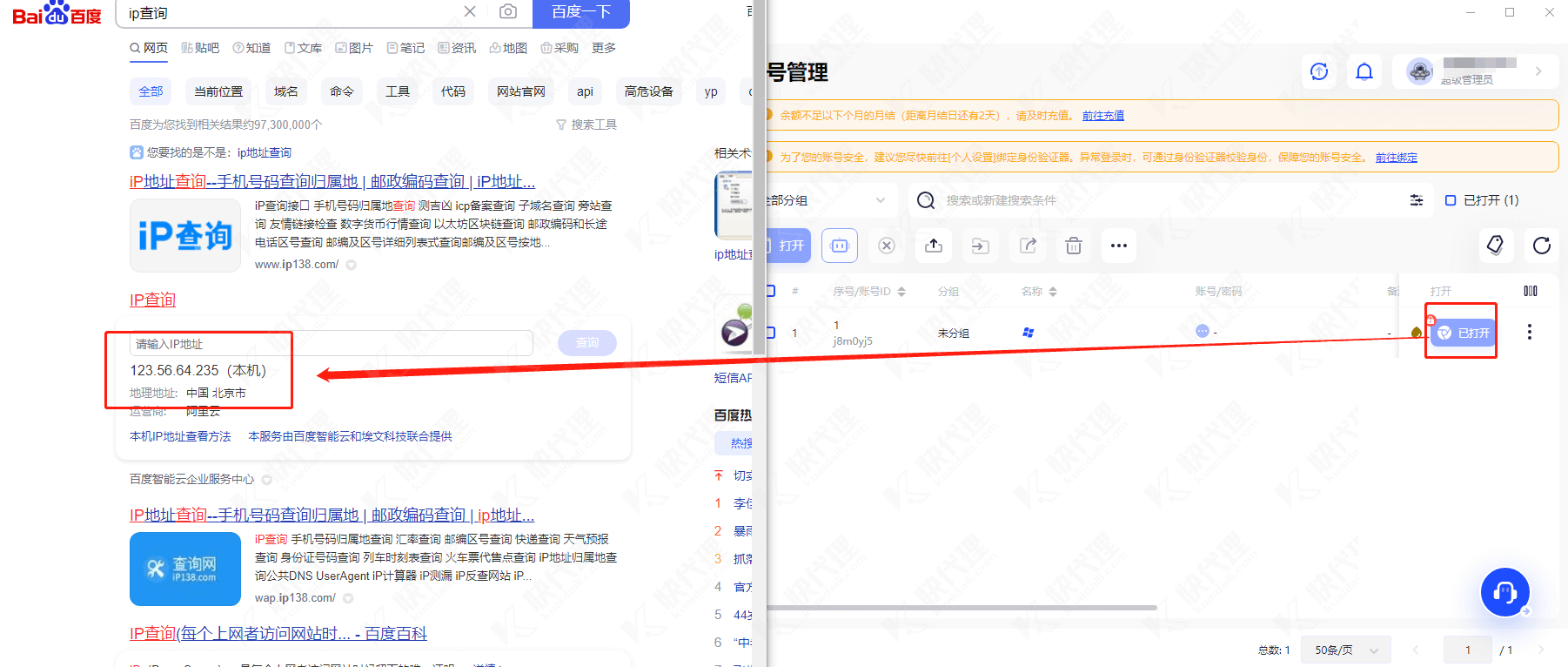Click the notification bell icon
The image size is (1568, 667).
pos(1364,71)
